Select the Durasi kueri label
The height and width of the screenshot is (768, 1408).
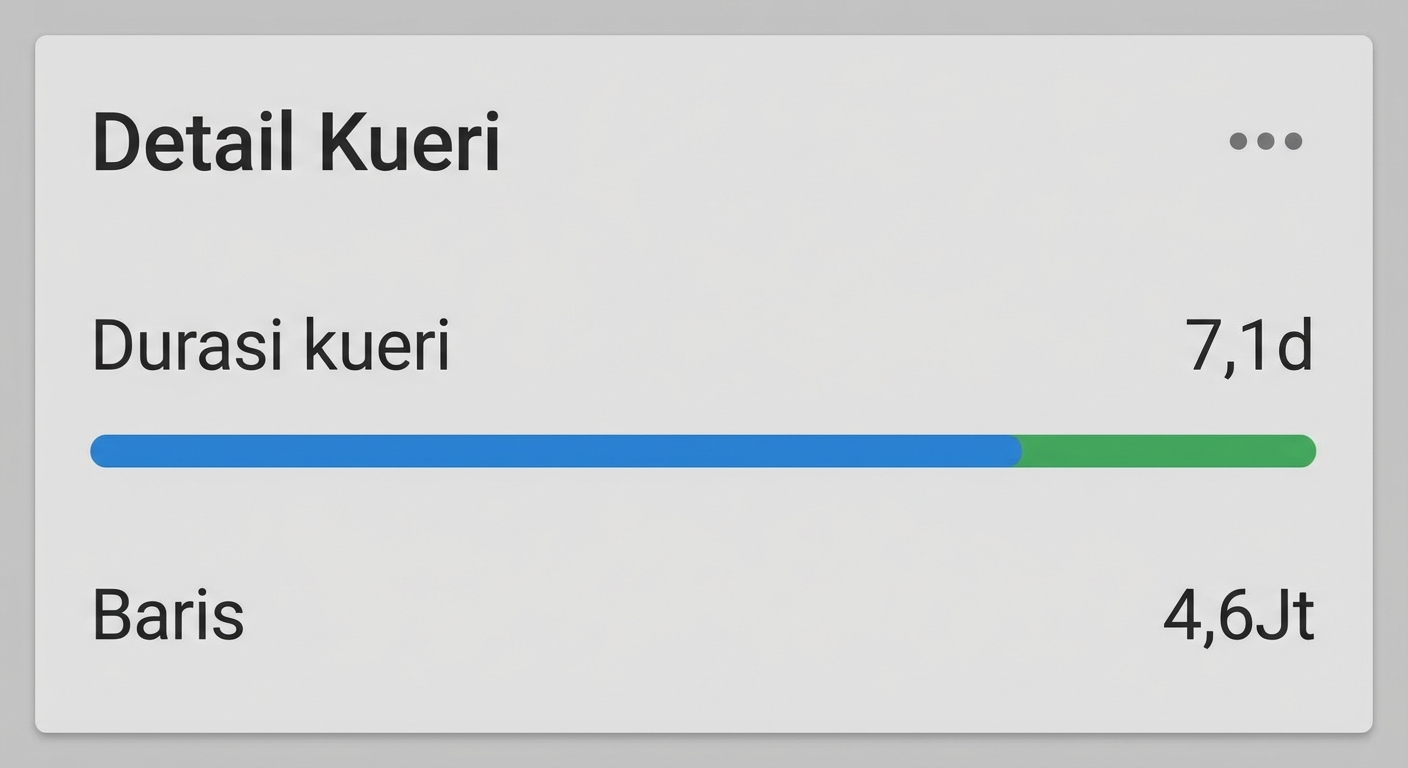pyautogui.click(x=271, y=347)
